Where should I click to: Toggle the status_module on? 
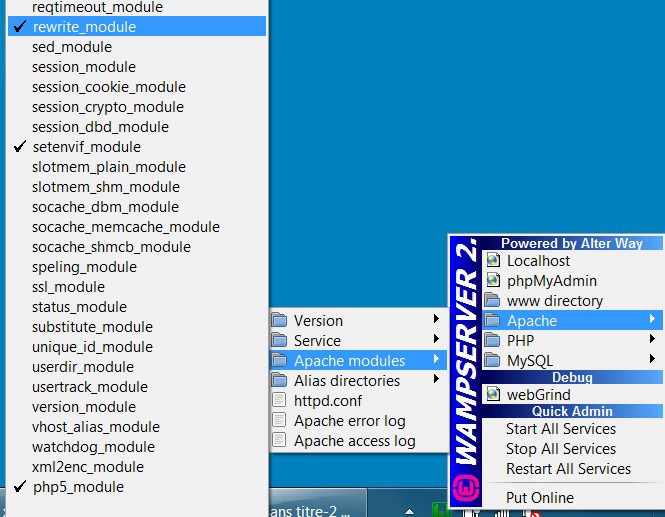(x=137, y=307)
